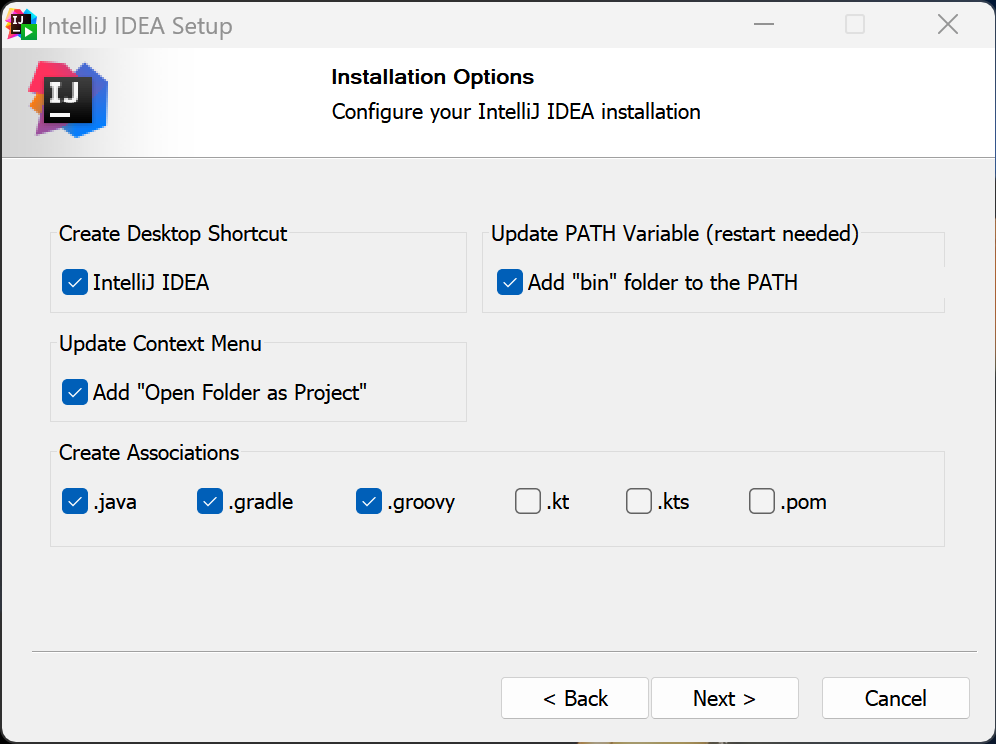The image size is (996, 744).
Task: Uncheck the IntelliJ IDEA desktop shortcut checkbox
Action: (x=75, y=282)
